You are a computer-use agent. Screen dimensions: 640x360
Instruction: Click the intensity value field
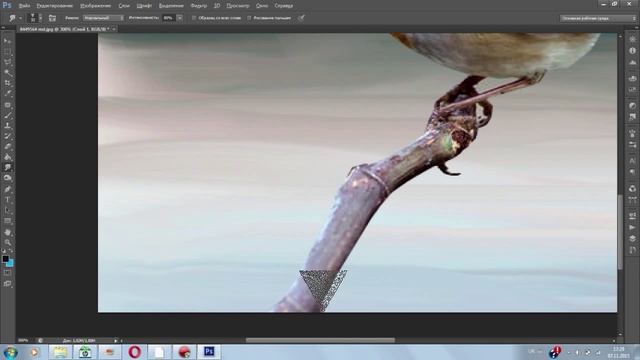pyautogui.click(x=168, y=18)
